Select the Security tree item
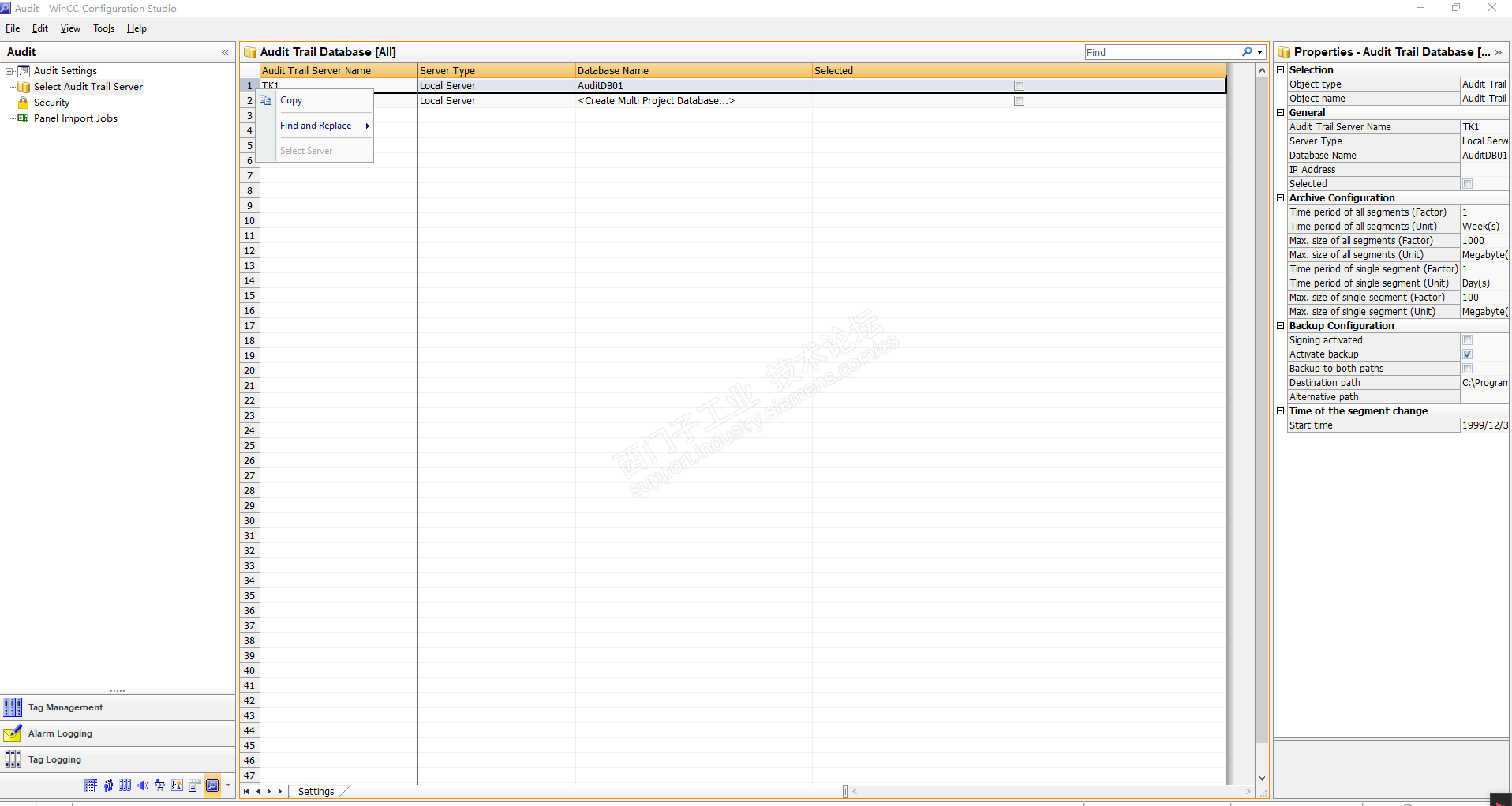The height and width of the screenshot is (806, 1512). tap(51, 103)
